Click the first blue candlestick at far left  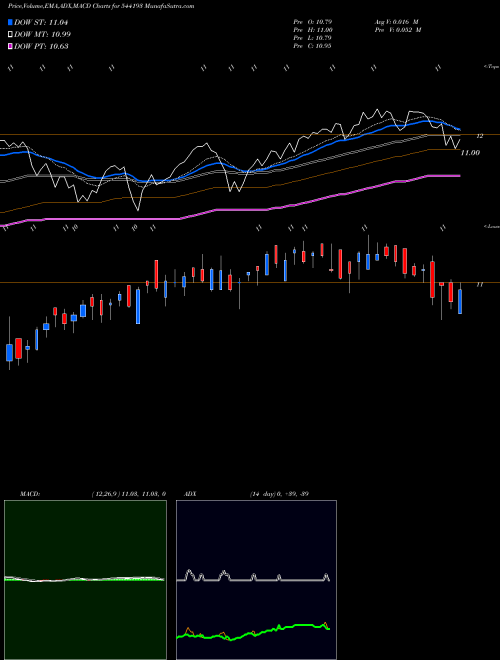point(9,353)
